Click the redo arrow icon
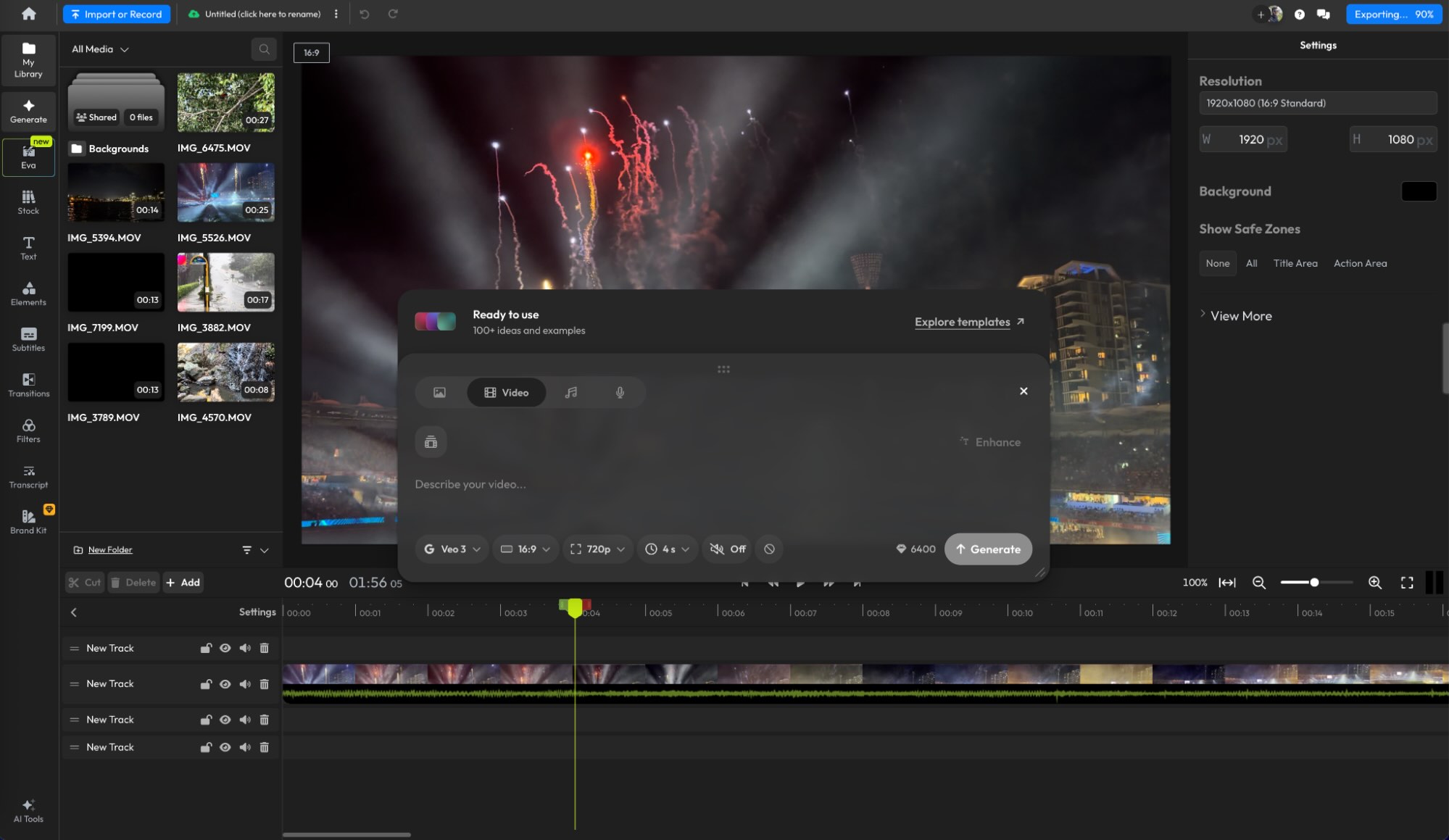 tap(393, 14)
